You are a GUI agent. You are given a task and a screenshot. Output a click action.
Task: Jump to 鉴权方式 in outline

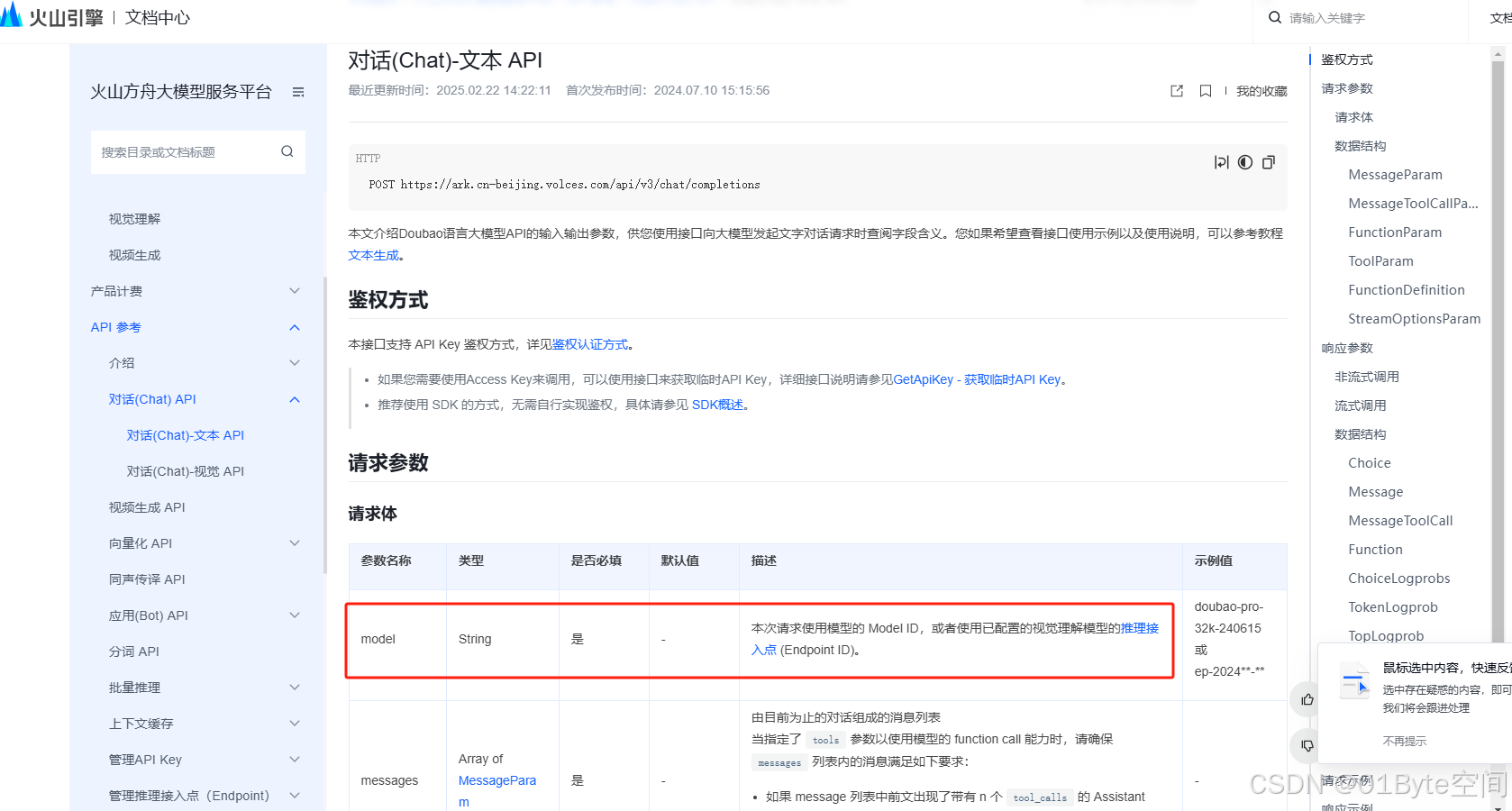point(1347,59)
